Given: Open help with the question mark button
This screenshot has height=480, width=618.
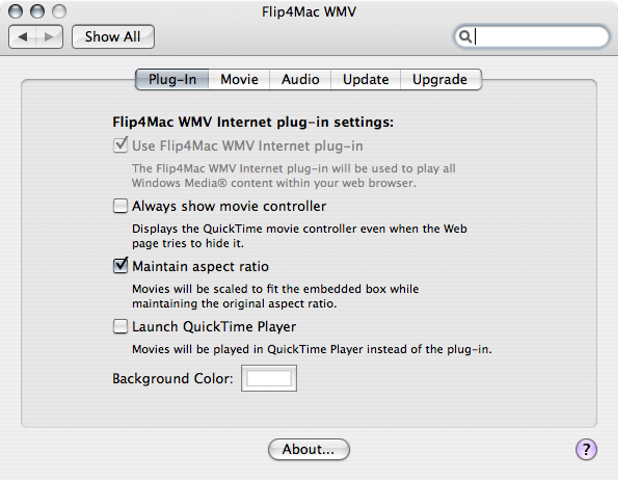Looking at the screenshot, I should (587, 449).
